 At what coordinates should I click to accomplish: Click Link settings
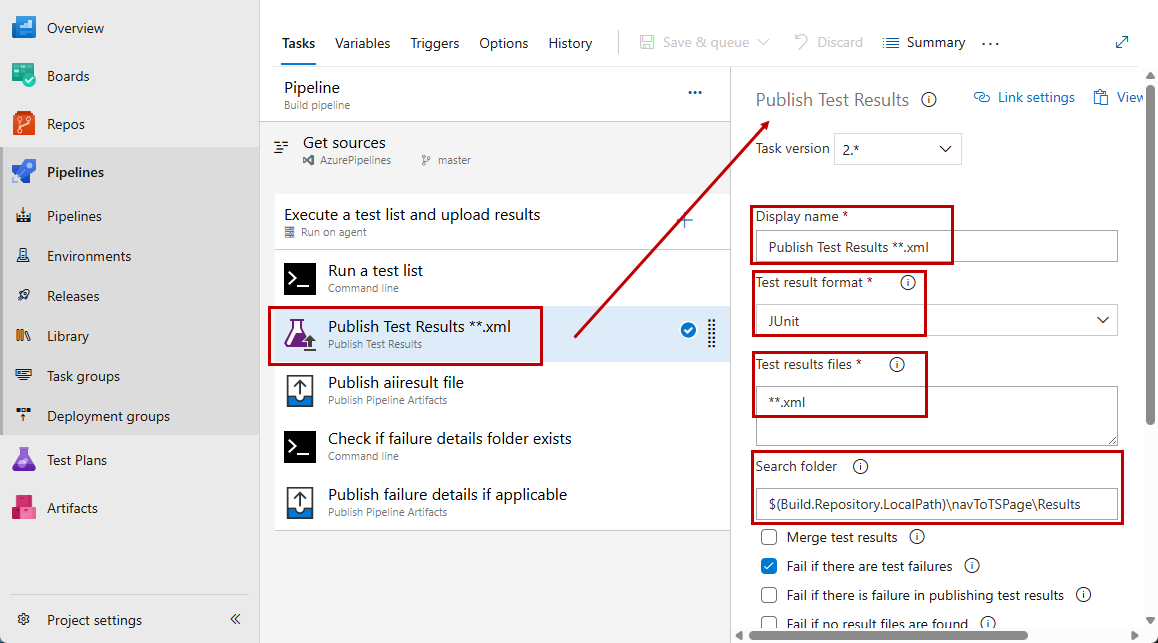1024,97
